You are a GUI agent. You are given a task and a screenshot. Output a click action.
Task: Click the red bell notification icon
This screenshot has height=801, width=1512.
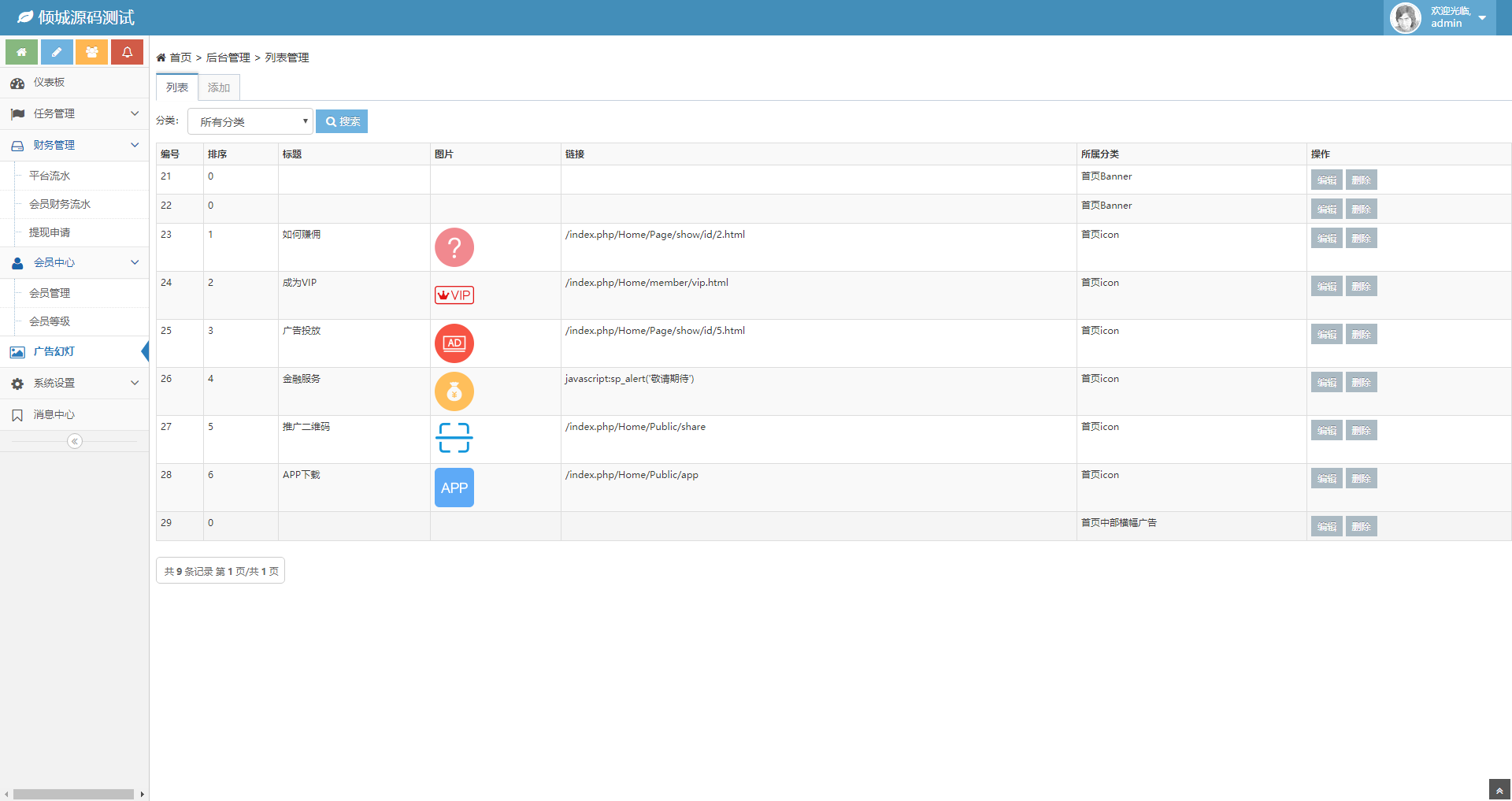click(x=127, y=52)
